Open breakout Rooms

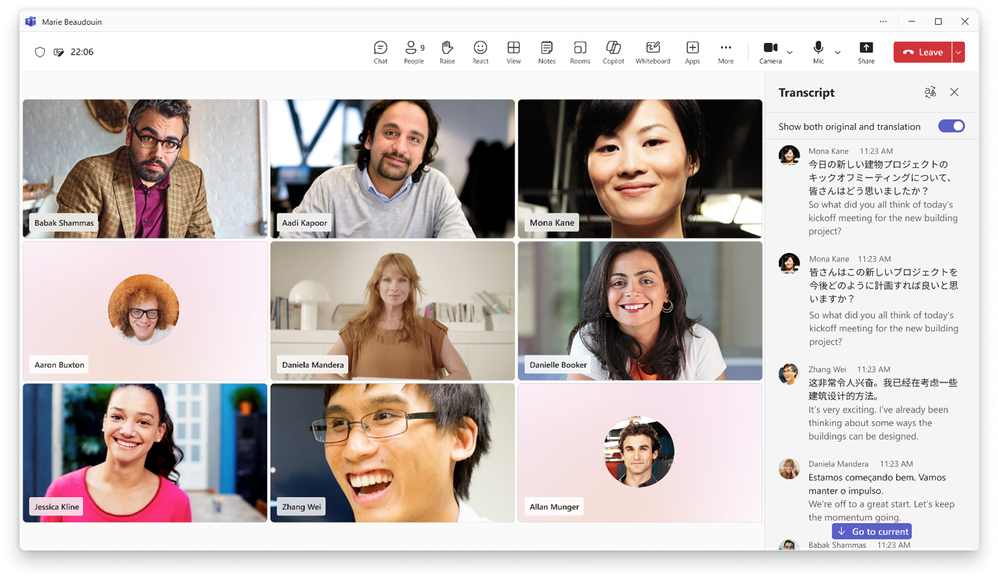(580, 52)
